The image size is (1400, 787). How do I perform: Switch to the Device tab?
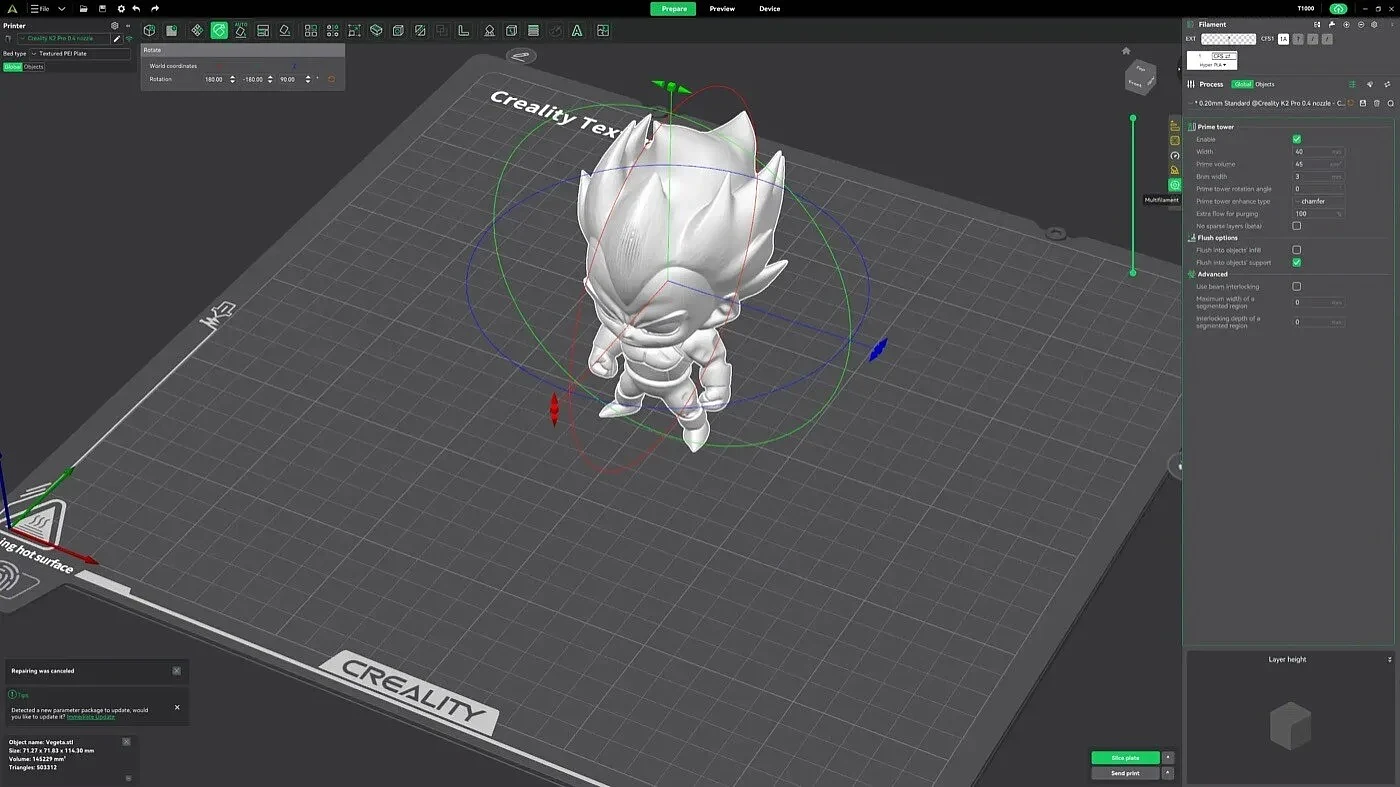pyautogui.click(x=769, y=9)
